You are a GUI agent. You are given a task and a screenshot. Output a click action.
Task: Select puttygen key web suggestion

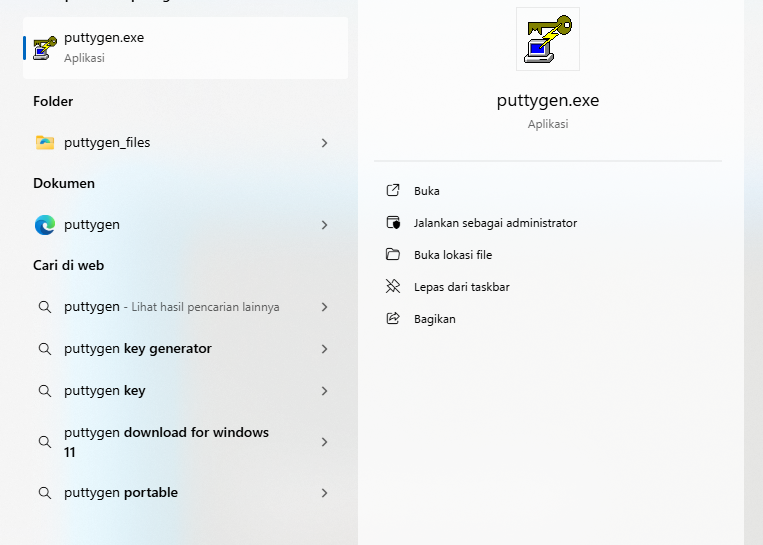(105, 391)
